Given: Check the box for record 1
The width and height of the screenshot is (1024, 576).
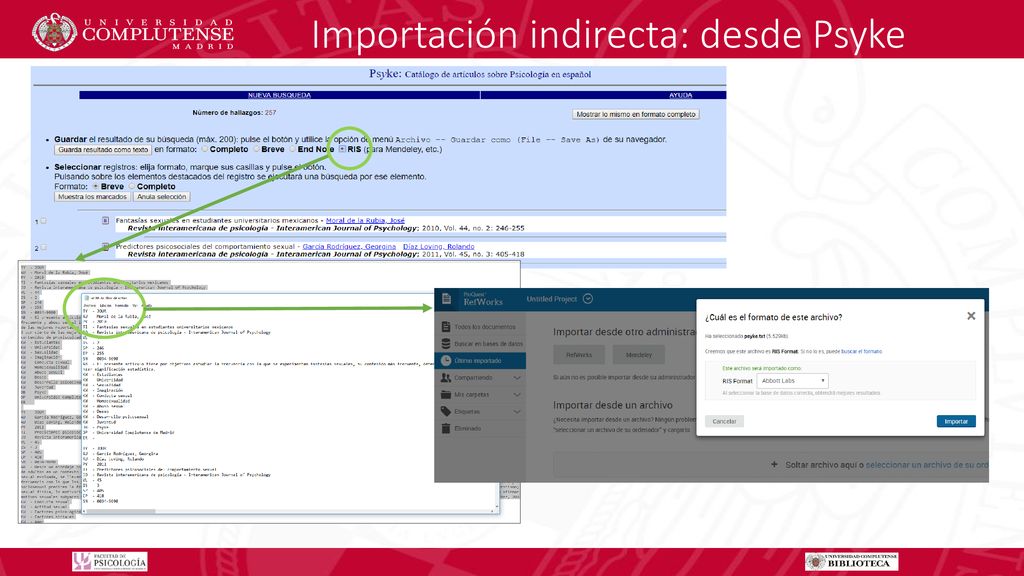Looking at the screenshot, I should [43, 221].
